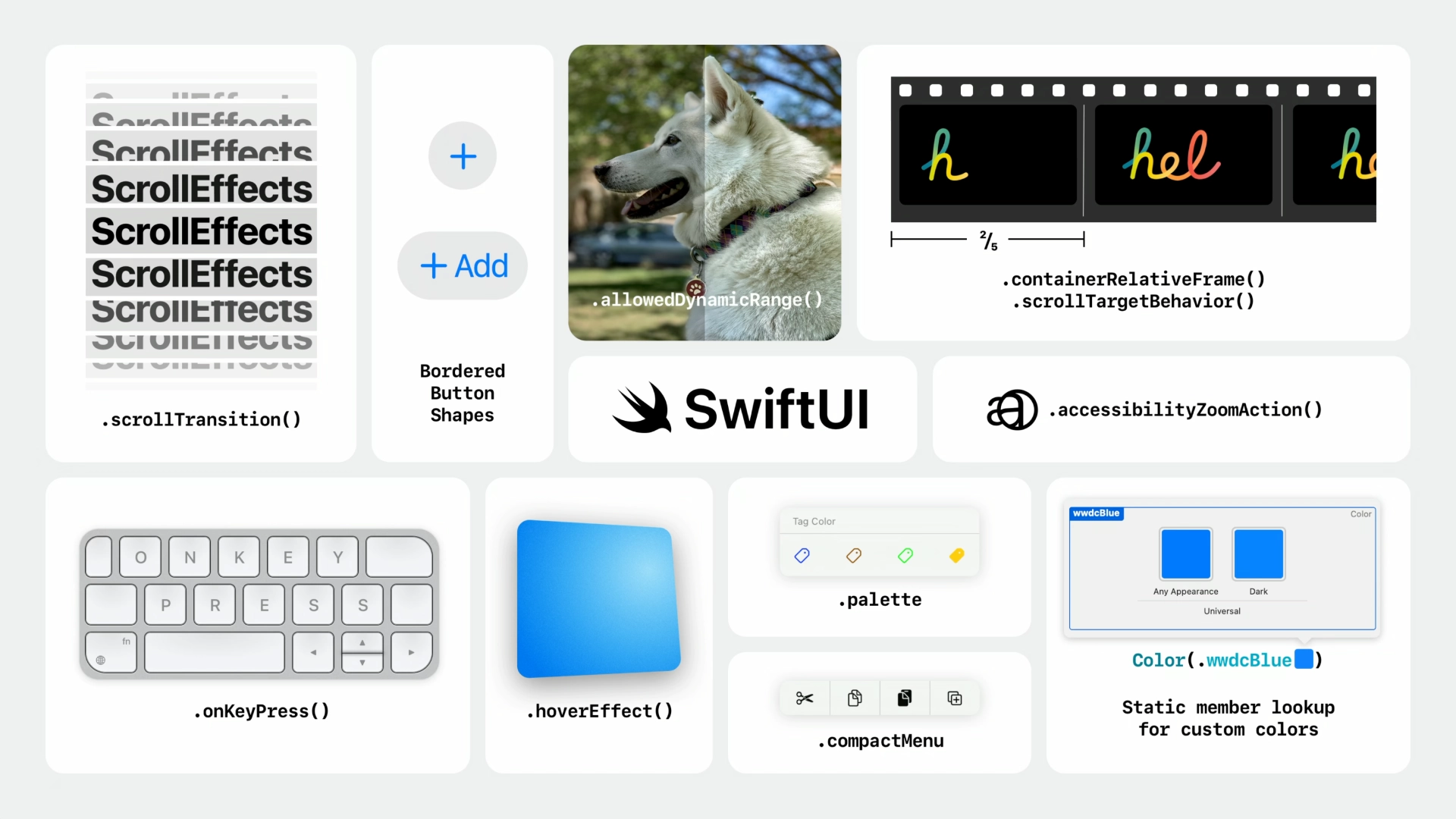Screen dimensions: 1456x819
Task: Click the husky dog photo
Action: pos(704,193)
